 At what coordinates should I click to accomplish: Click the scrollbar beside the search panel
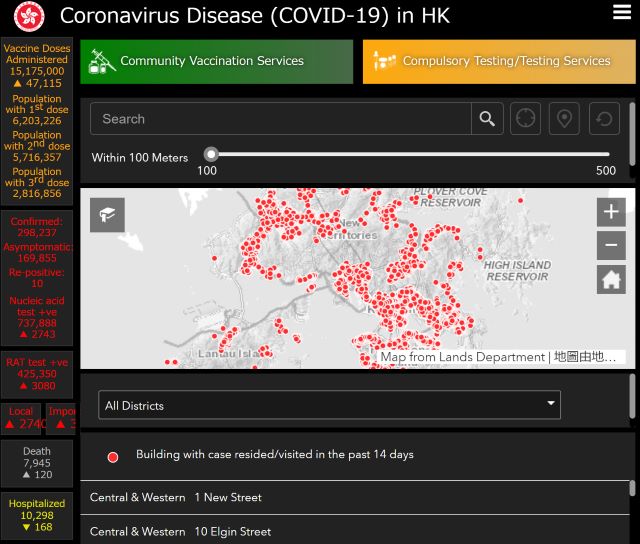tap(632, 135)
